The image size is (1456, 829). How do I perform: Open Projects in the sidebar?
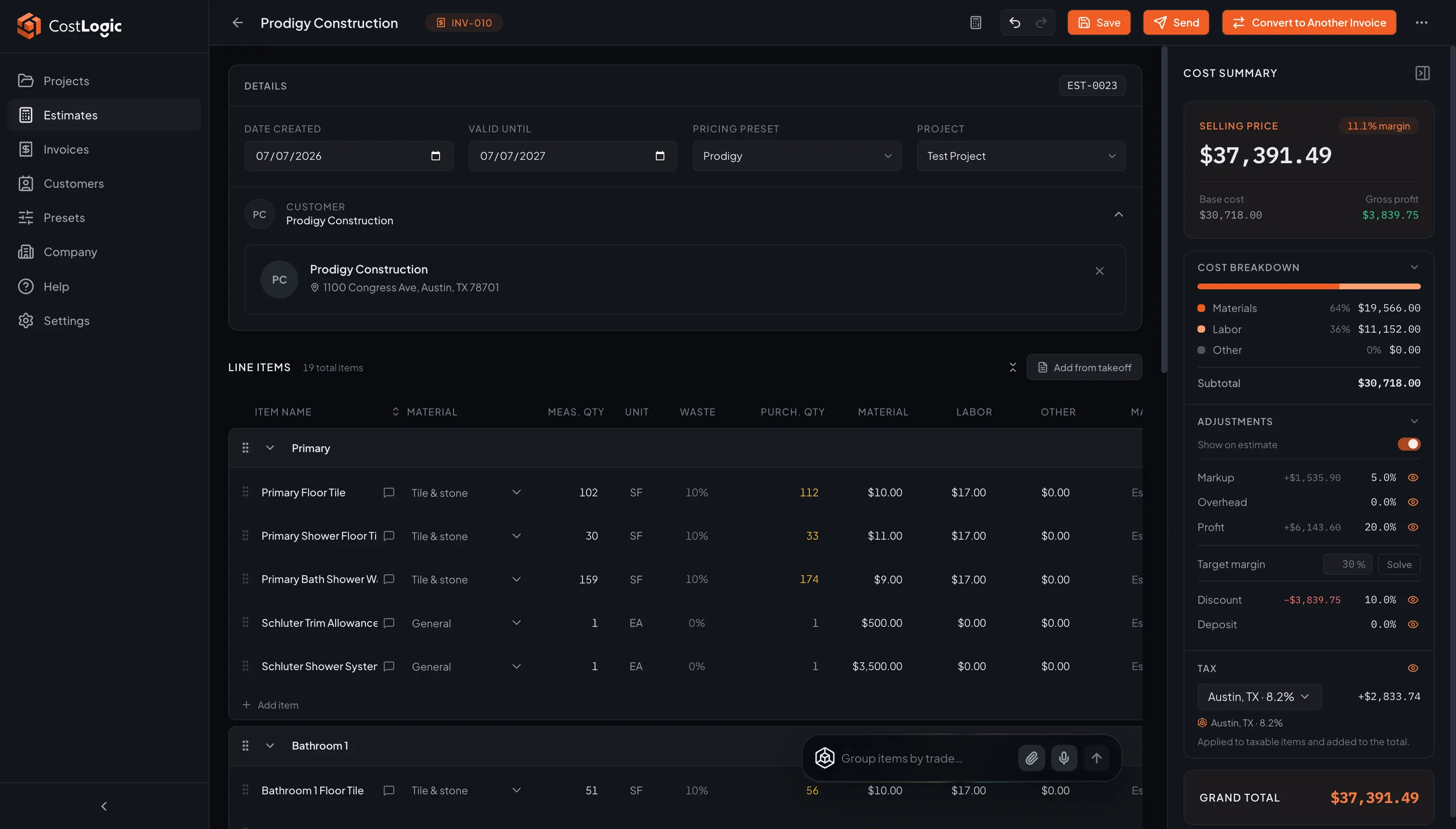click(104, 81)
